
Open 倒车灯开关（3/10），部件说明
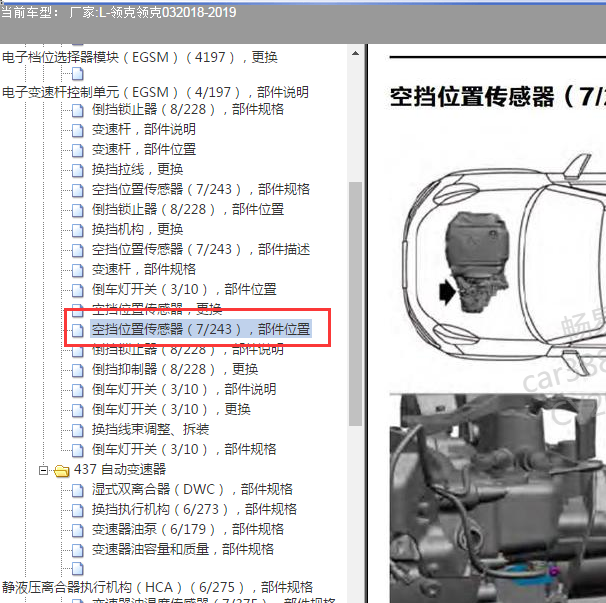coord(184,389)
